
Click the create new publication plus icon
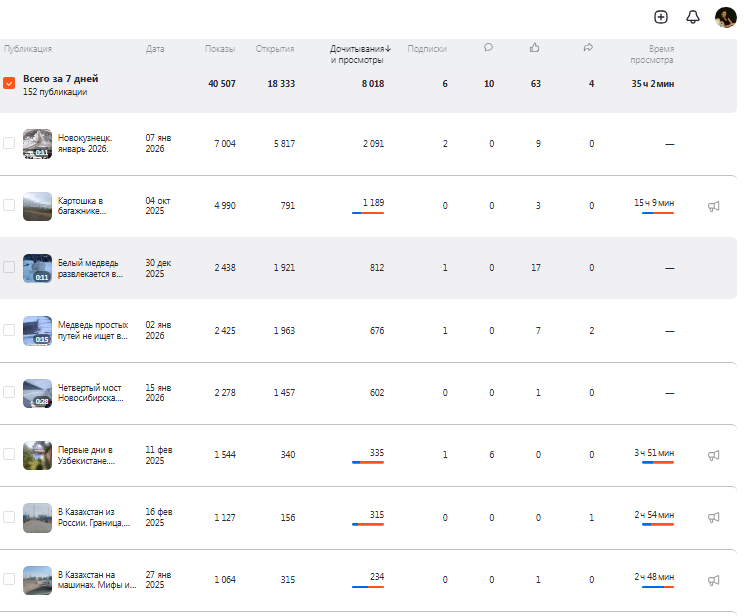660,17
